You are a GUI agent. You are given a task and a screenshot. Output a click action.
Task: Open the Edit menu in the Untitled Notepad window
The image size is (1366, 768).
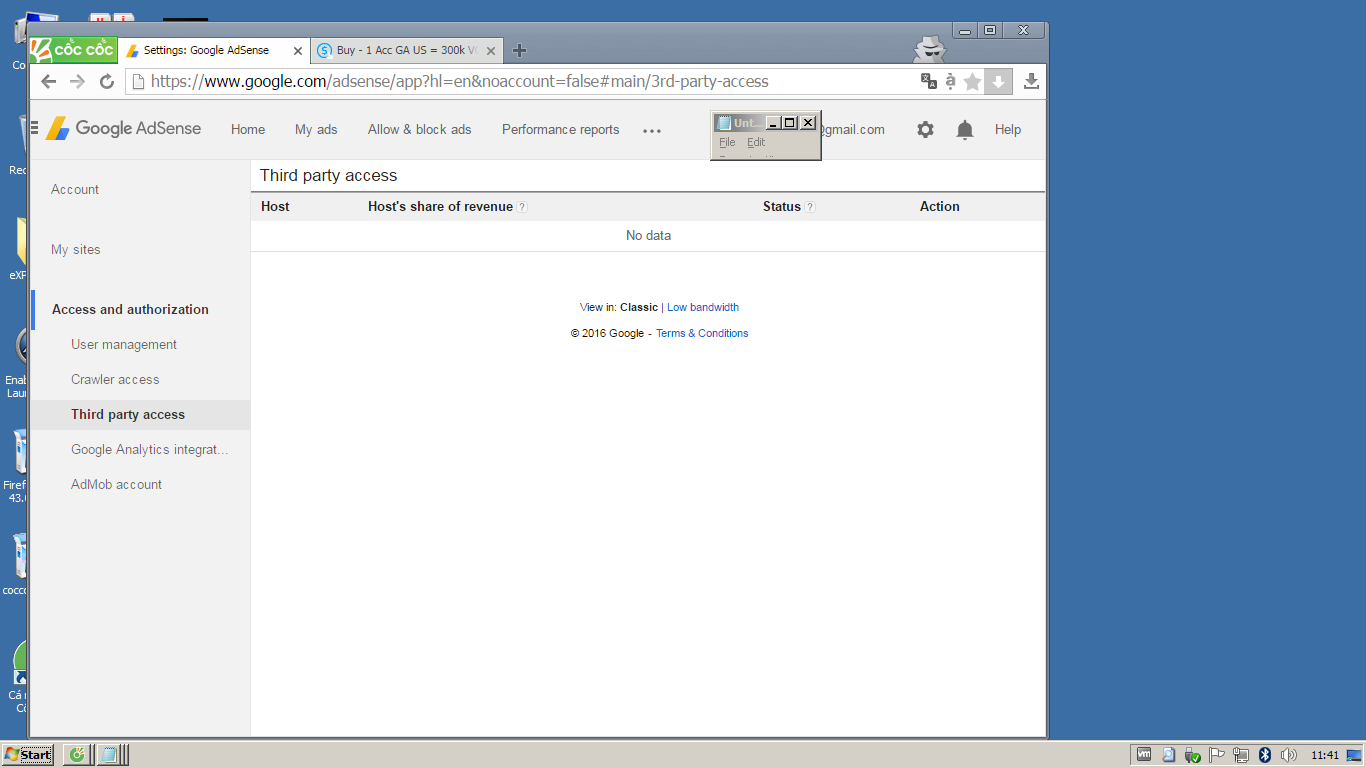756,142
